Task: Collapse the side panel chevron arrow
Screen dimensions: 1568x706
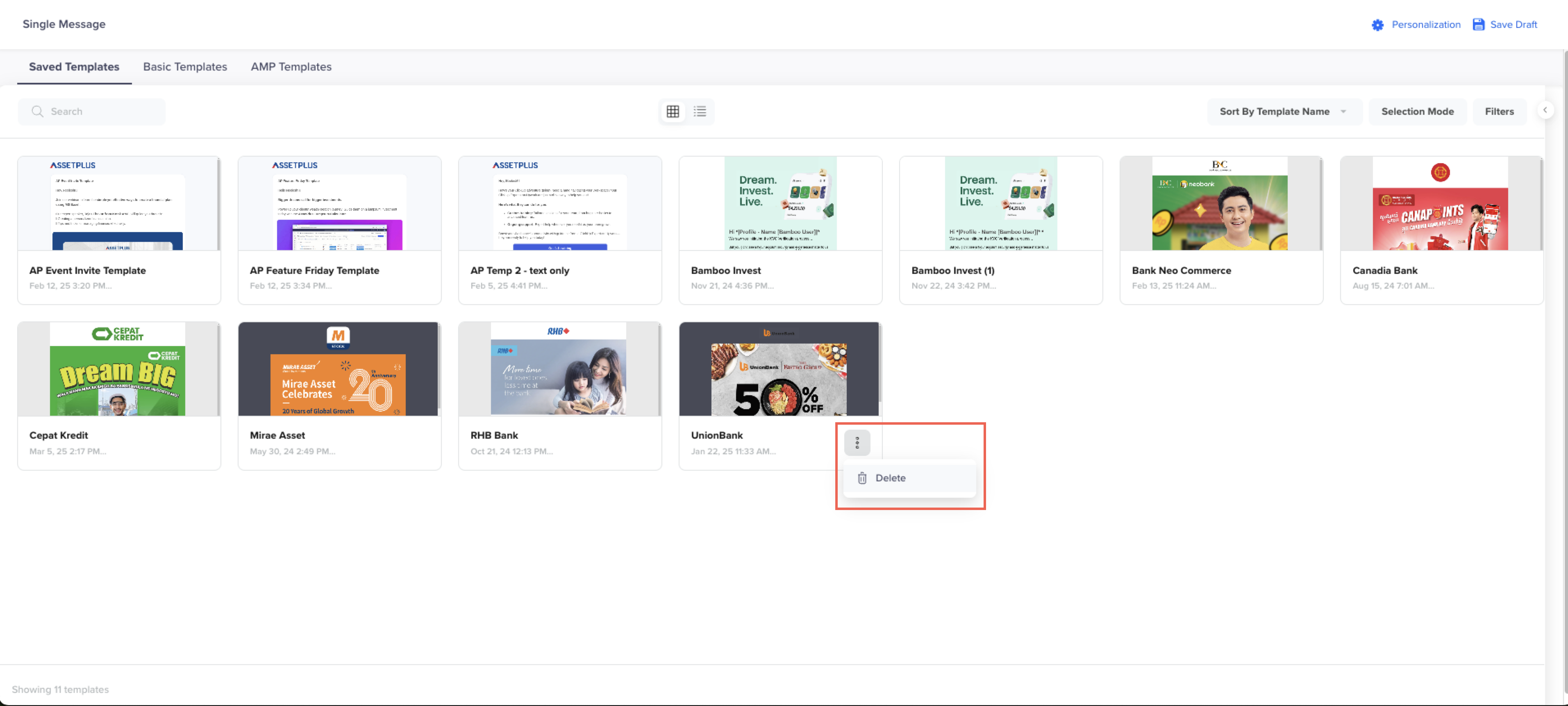Action: 1545,110
